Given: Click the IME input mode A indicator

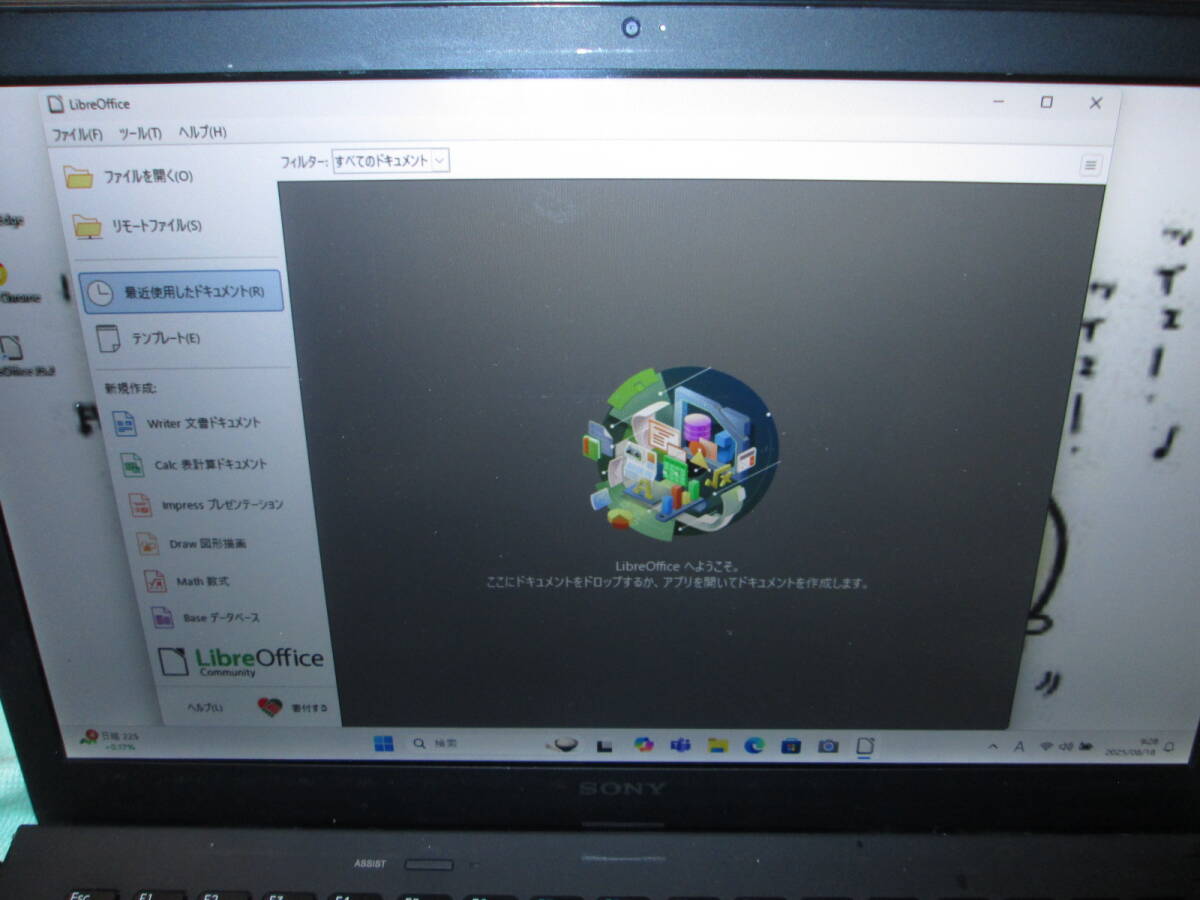Looking at the screenshot, I should click(x=1019, y=746).
